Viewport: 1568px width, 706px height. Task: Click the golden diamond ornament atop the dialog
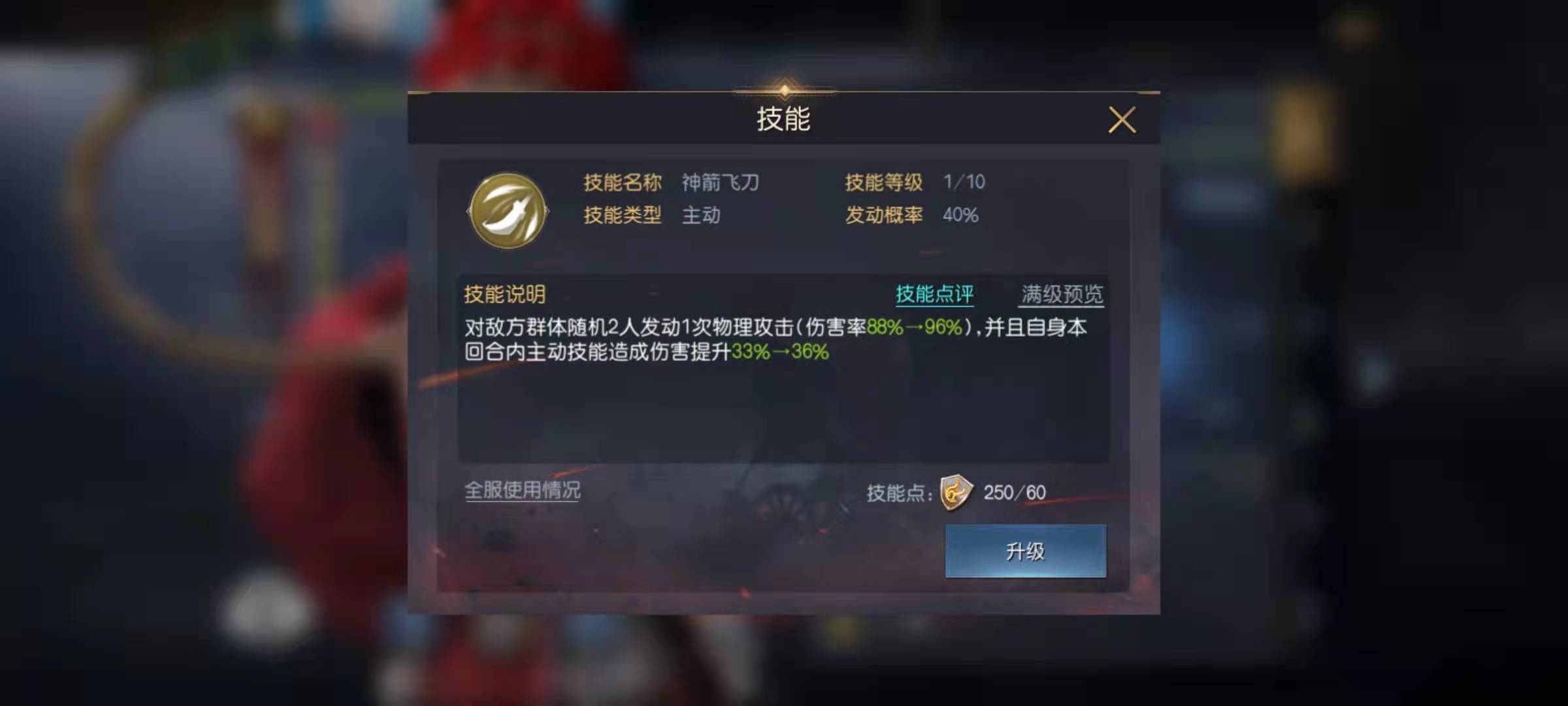[x=784, y=90]
